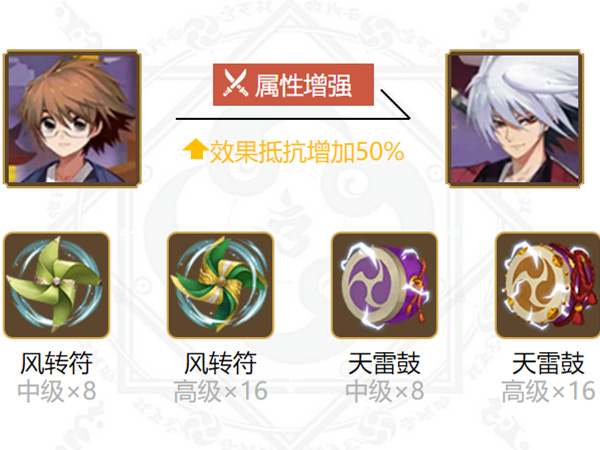Click the 属性增强 red banner
Viewport: 600px width, 450px height.
pyautogui.click(x=293, y=85)
